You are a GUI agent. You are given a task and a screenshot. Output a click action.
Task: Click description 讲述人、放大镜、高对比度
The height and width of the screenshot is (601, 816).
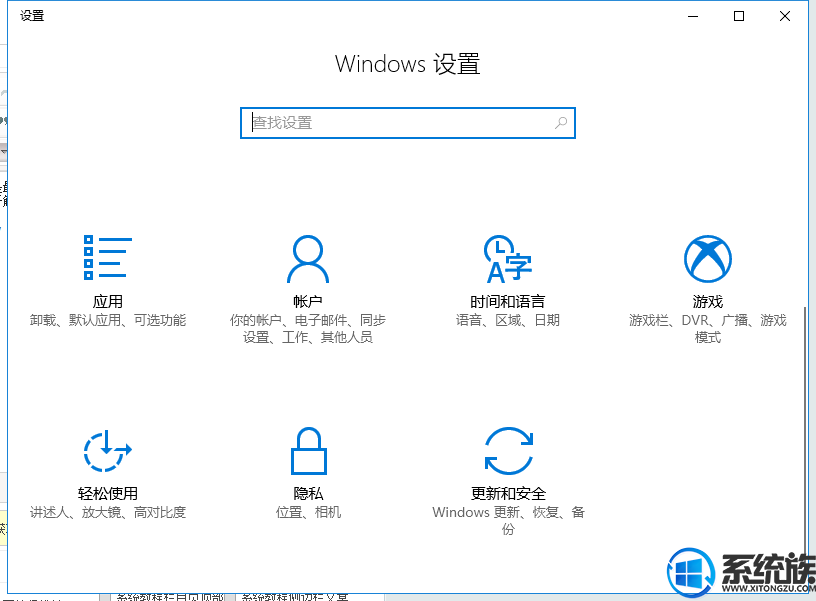point(108,512)
